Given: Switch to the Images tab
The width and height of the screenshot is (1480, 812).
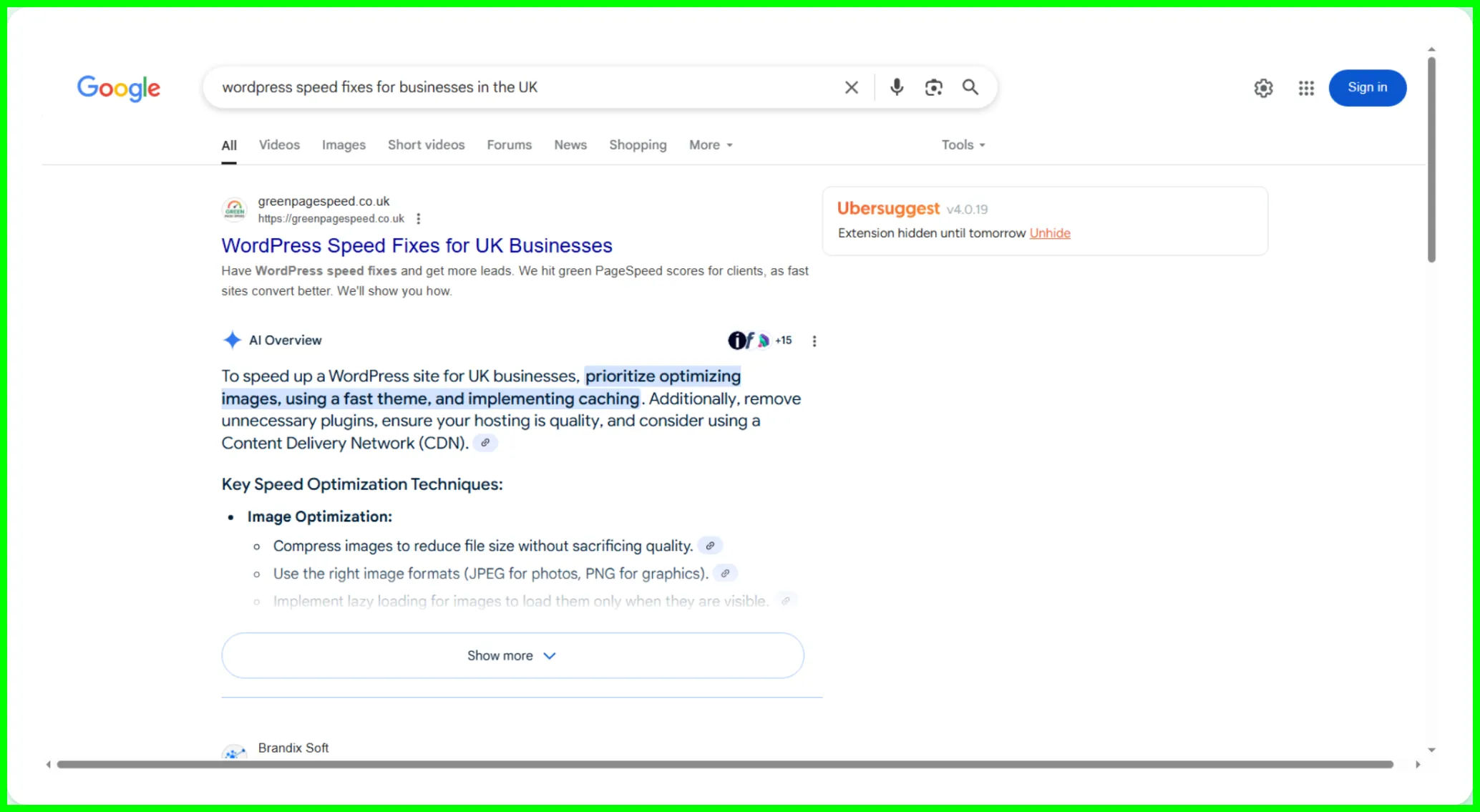Looking at the screenshot, I should [344, 145].
